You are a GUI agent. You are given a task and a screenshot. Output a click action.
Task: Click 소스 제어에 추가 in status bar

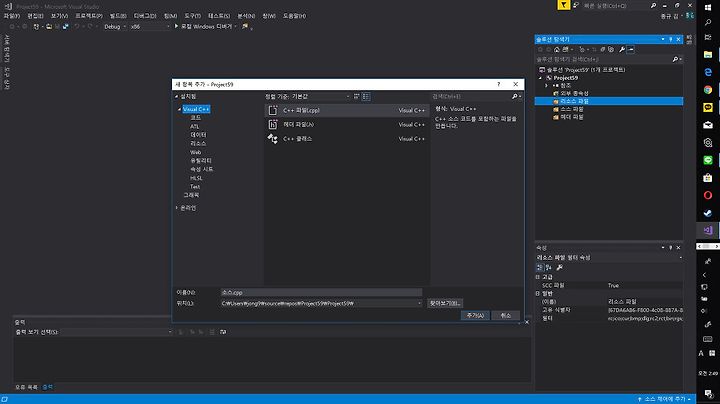665,399
